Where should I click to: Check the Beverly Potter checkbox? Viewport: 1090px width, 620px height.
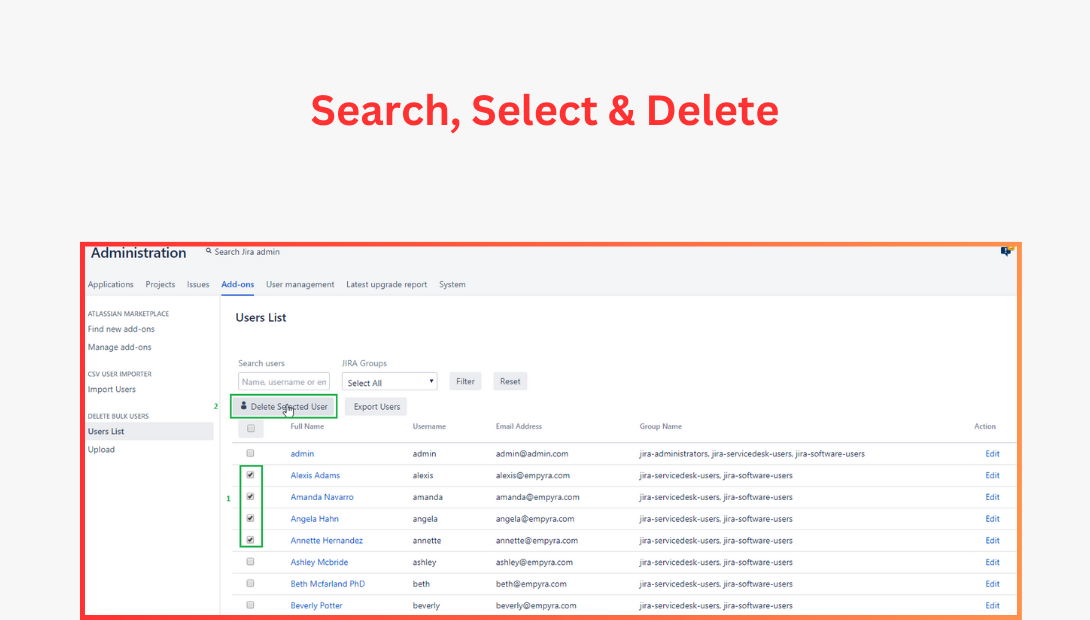pos(250,605)
